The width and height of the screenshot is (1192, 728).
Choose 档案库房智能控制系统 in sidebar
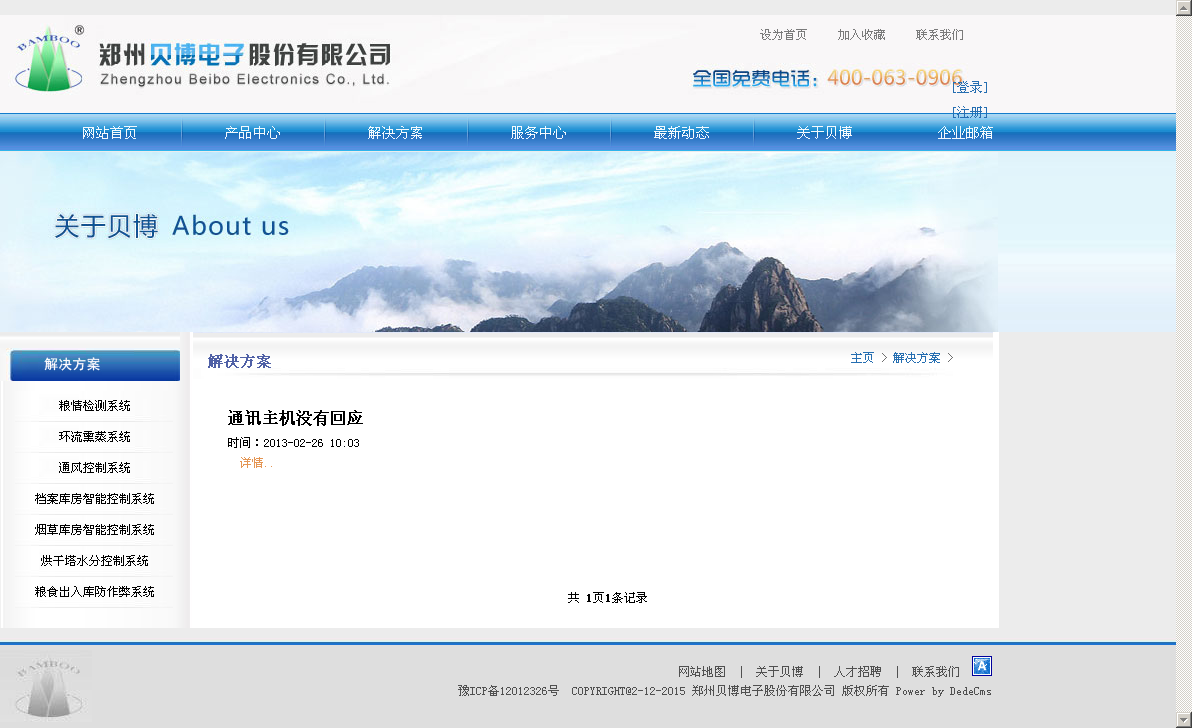click(x=94, y=499)
